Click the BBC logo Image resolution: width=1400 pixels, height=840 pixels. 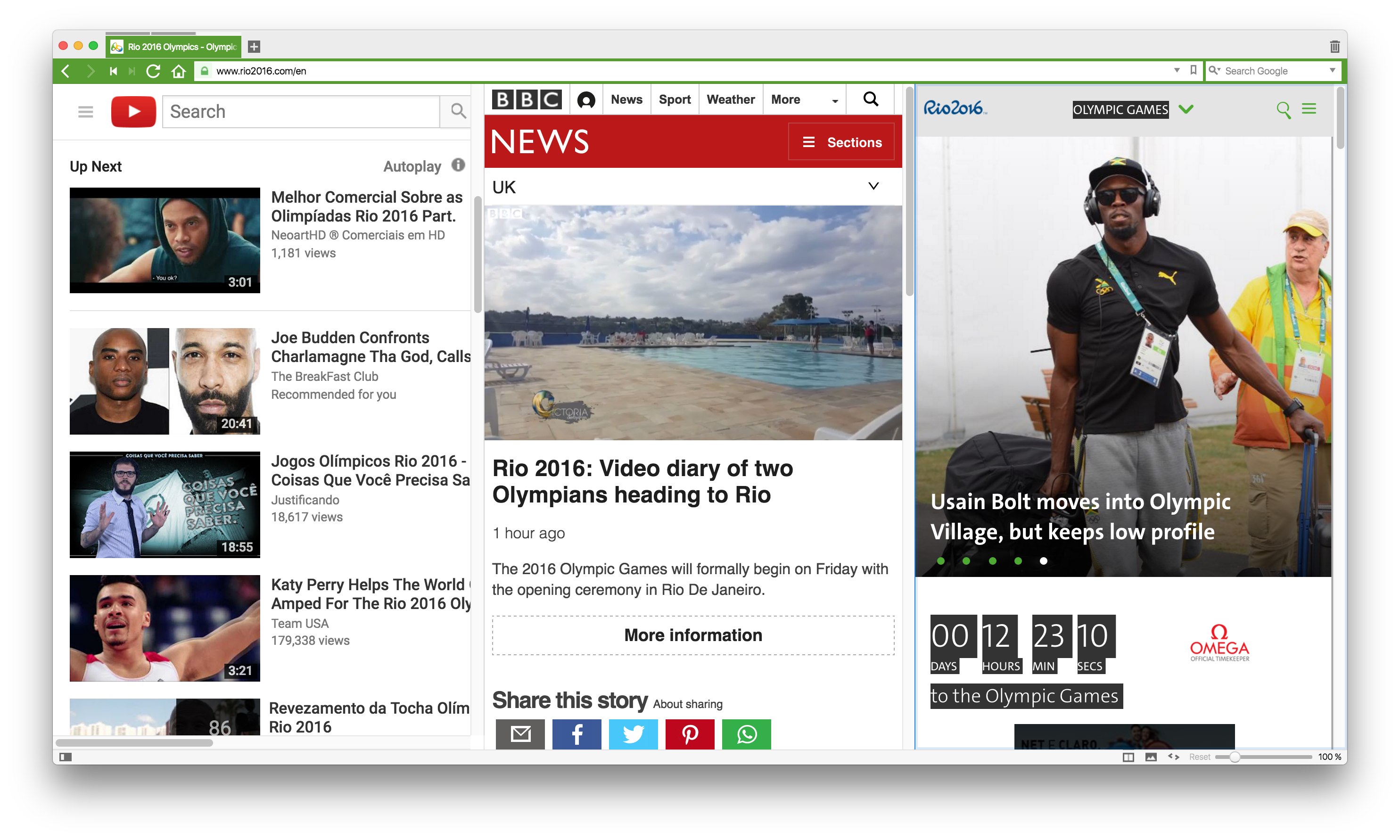click(x=527, y=99)
